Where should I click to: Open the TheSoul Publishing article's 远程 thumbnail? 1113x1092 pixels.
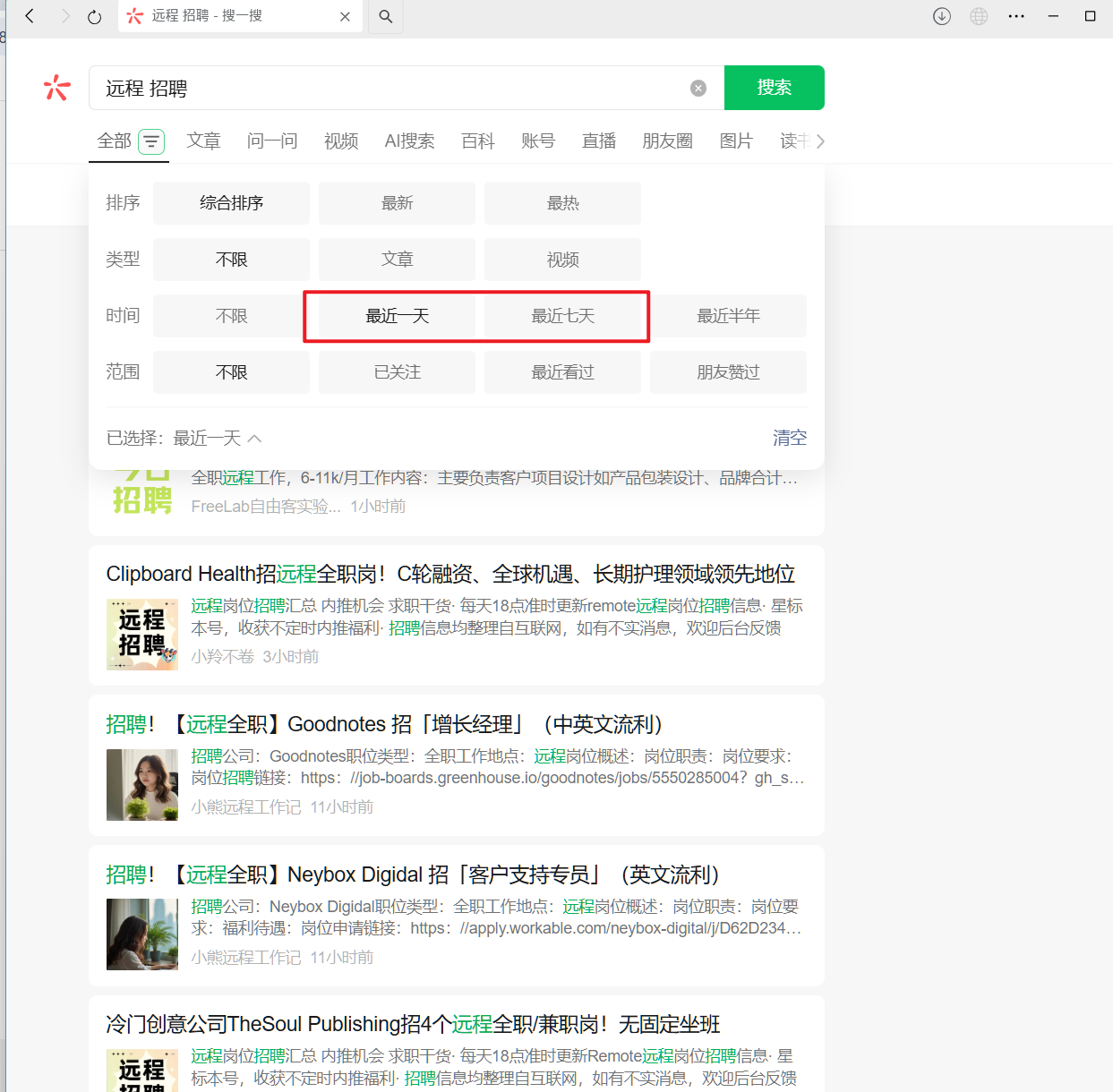(141, 1071)
